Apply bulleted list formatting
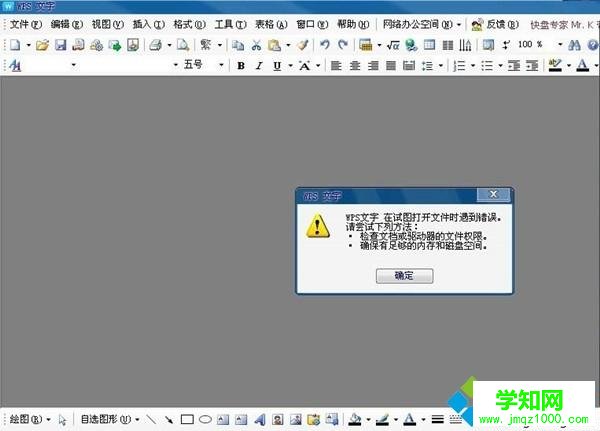Image resolution: width=600 pixels, height=431 pixels. 487,66
